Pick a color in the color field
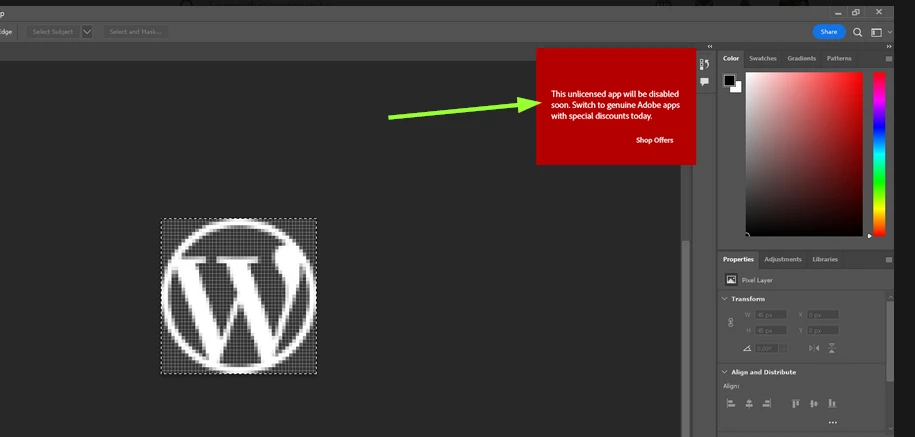The image size is (915, 437). 804,154
